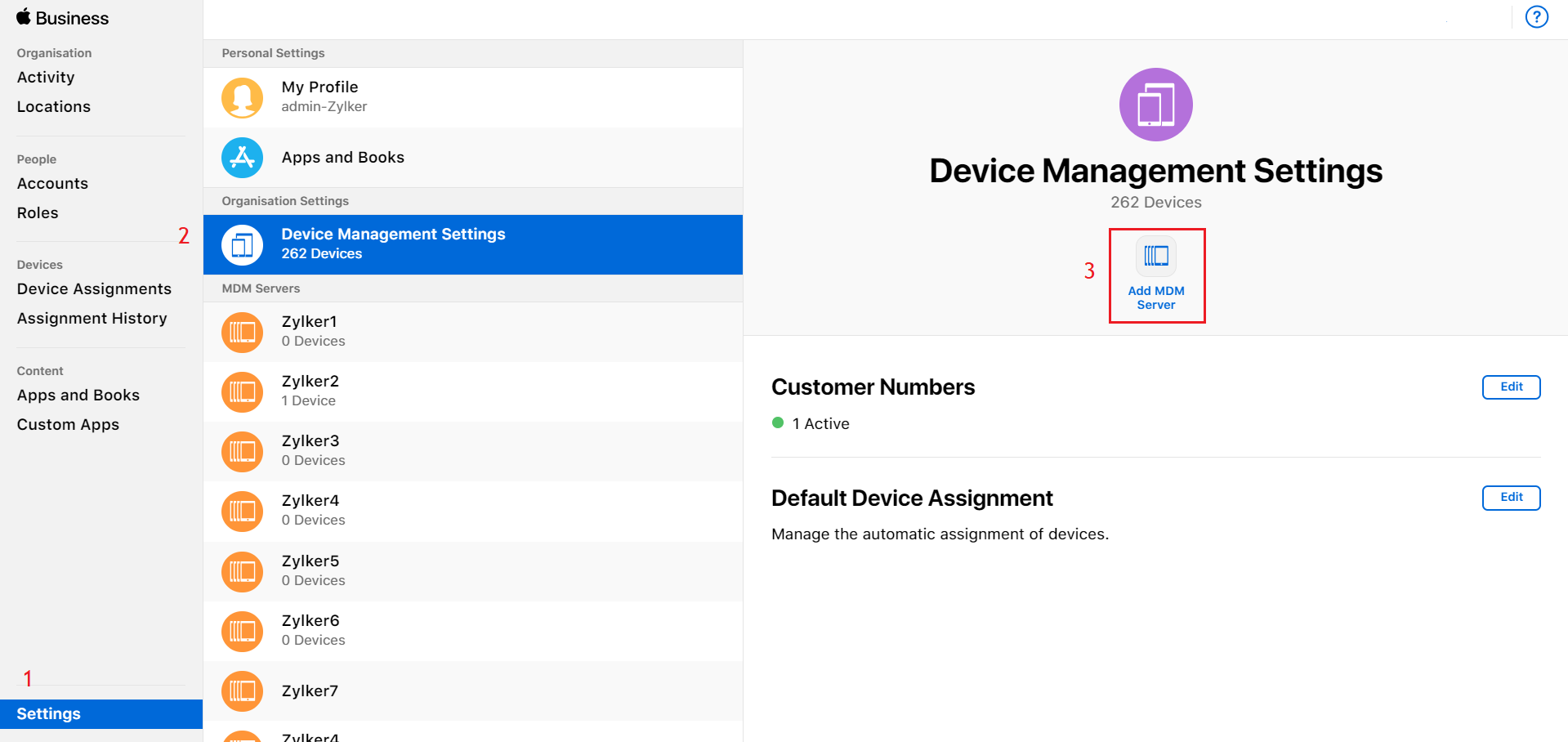The image size is (1568, 742).
Task: Open Locations under Organisation
Action: click(x=53, y=106)
